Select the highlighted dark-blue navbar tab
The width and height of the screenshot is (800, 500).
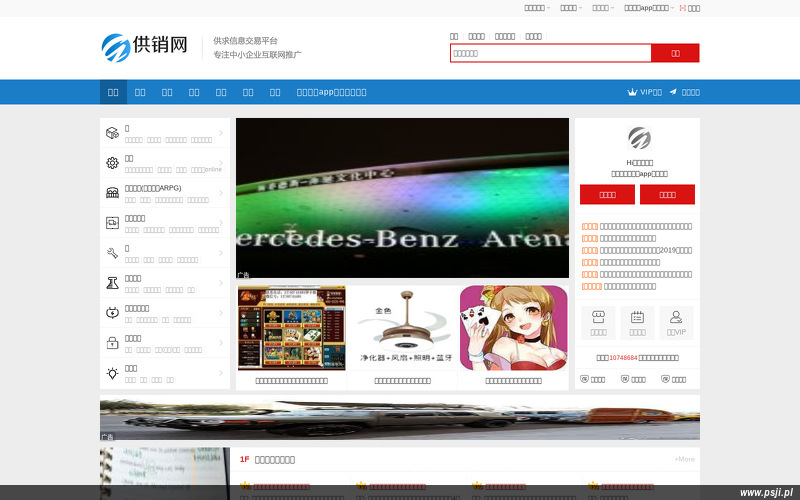[x=113, y=92]
